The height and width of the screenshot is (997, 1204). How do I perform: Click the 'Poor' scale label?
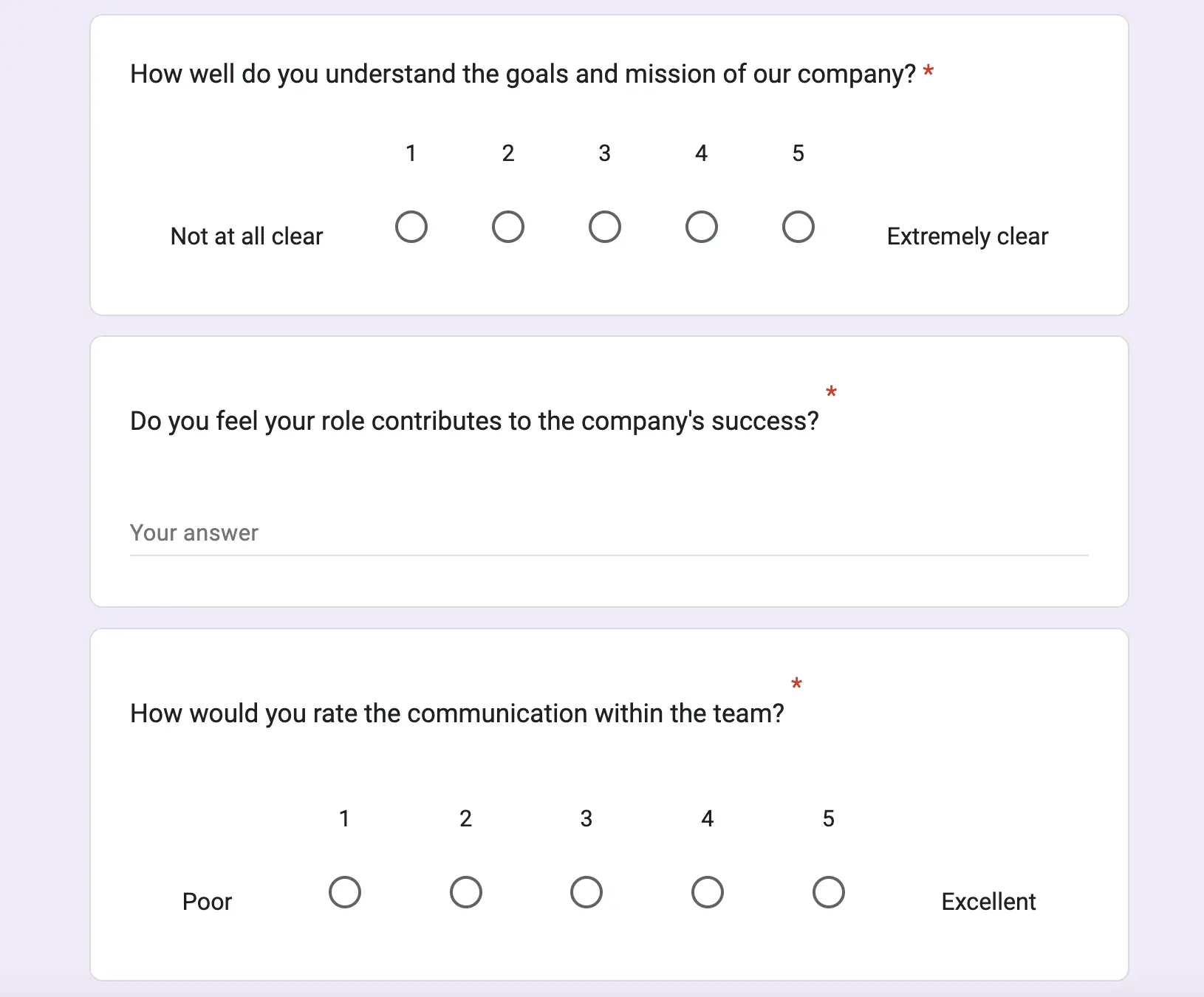(x=207, y=902)
